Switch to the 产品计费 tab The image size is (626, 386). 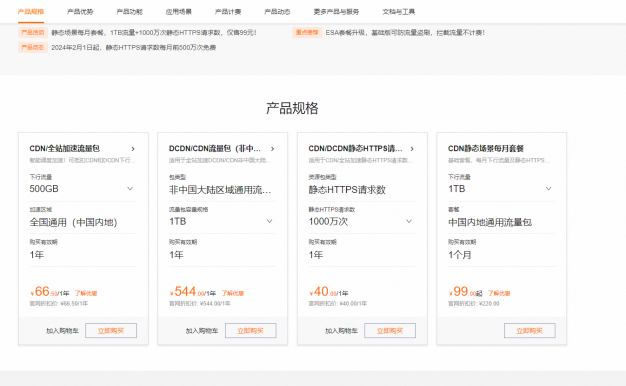228,12
